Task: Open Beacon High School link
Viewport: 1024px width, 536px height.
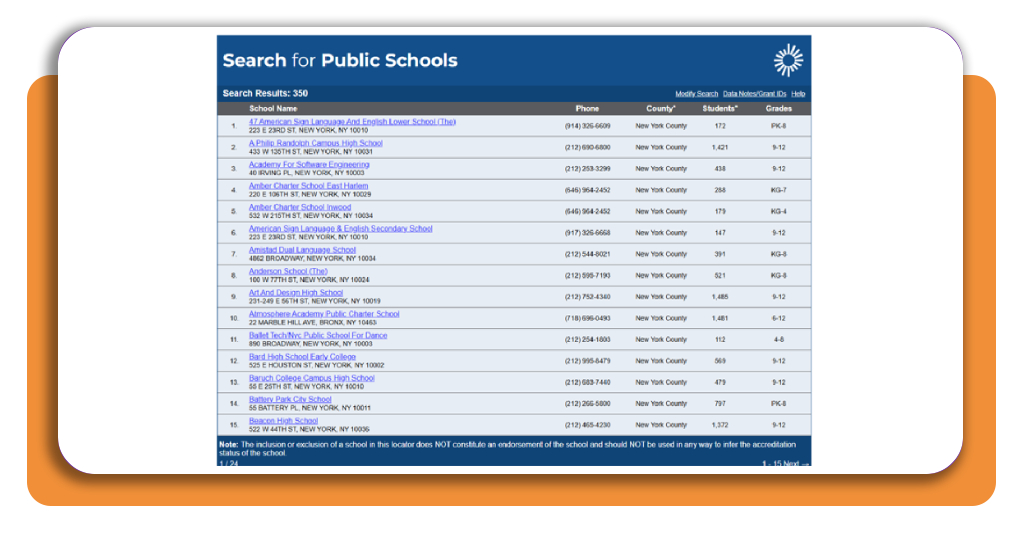Action: [283, 421]
